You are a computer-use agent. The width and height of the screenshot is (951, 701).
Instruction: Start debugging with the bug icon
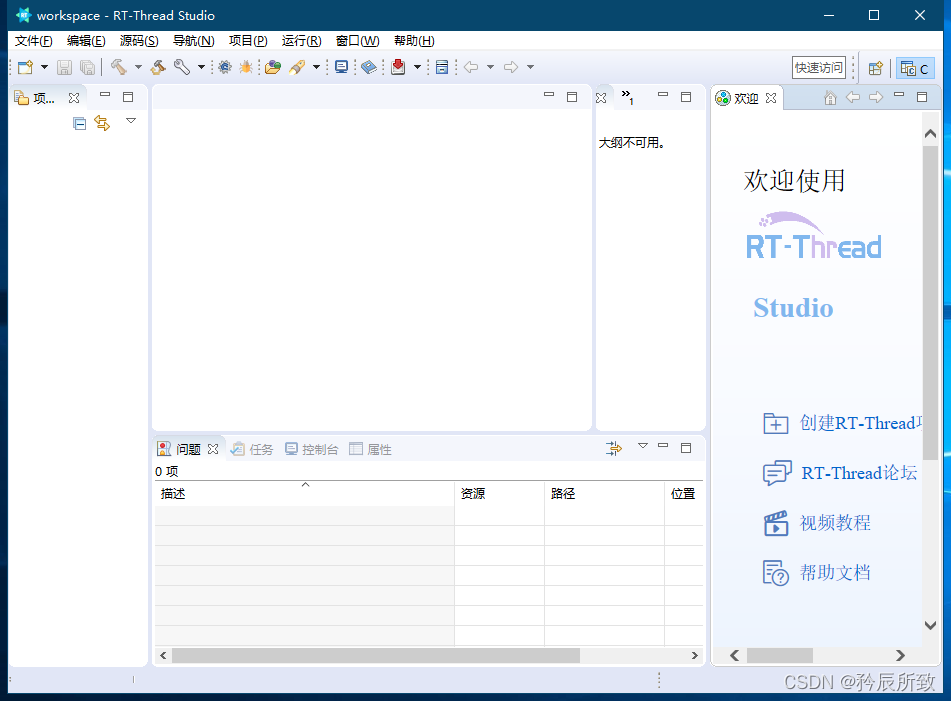(x=247, y=67)
